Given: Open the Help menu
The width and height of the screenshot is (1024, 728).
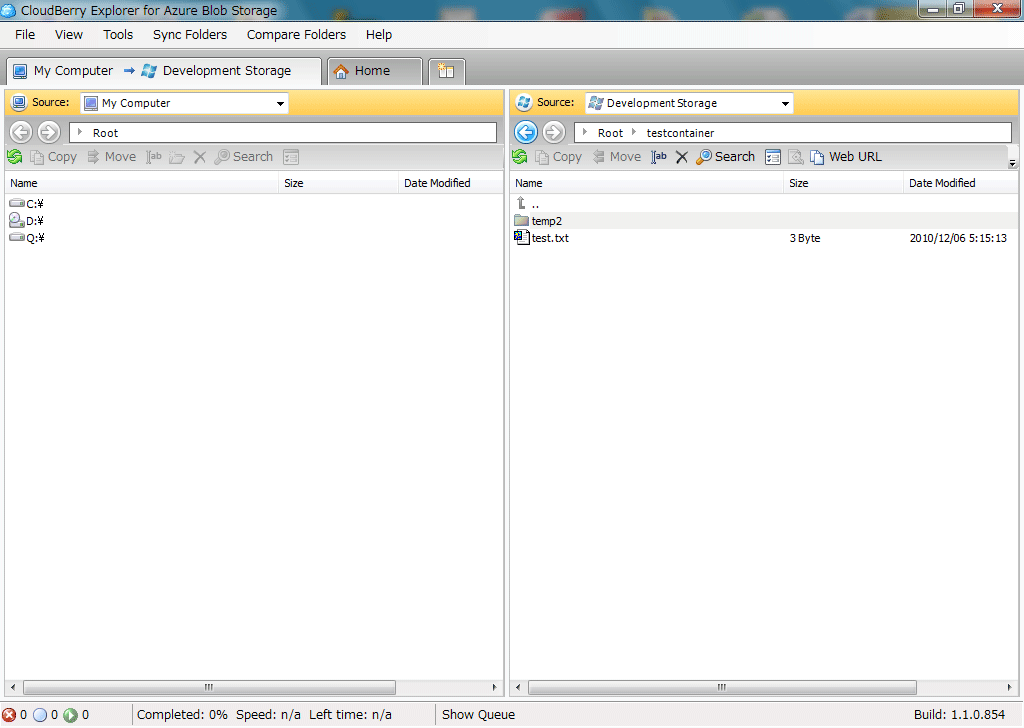Looking at the screenshot, I should click(x=379, y=35).
